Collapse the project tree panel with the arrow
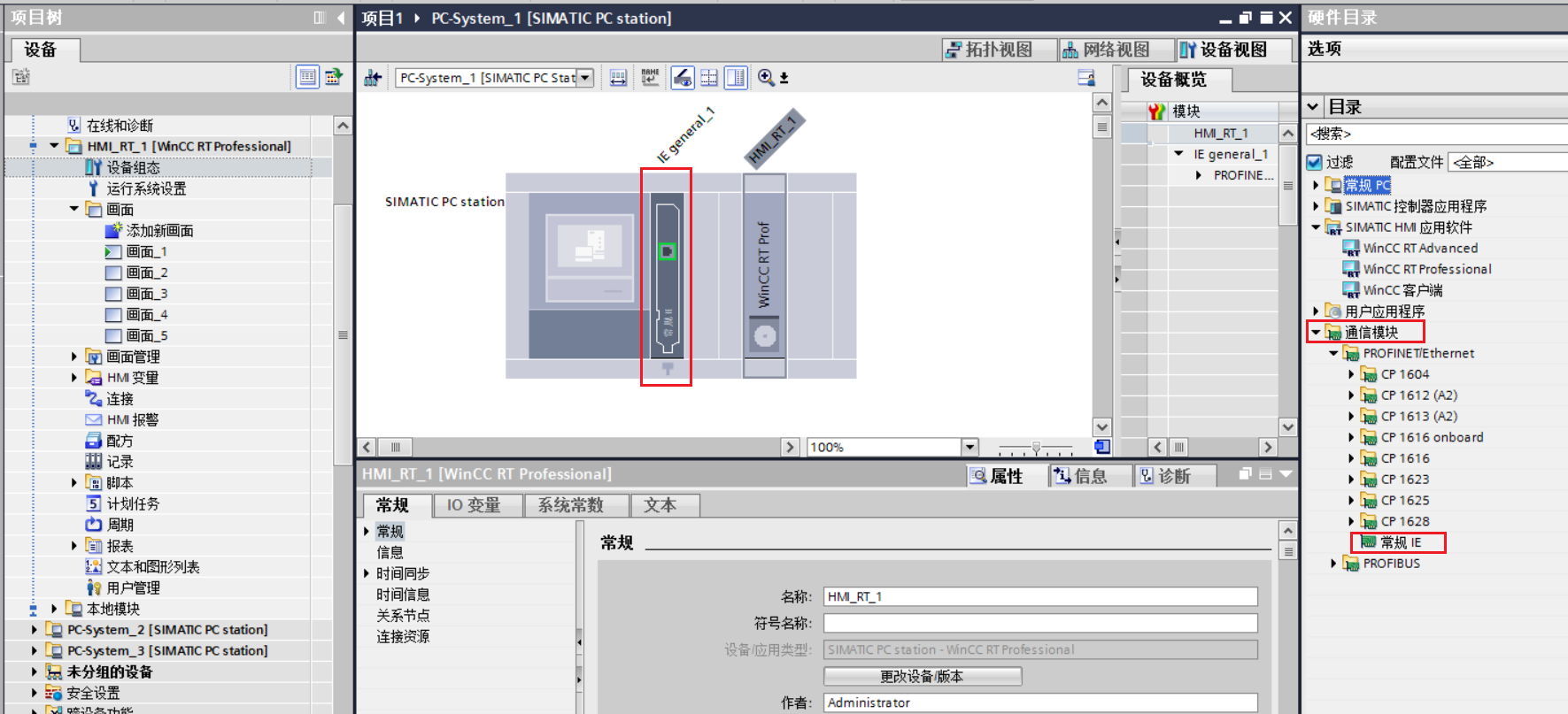 341,18
